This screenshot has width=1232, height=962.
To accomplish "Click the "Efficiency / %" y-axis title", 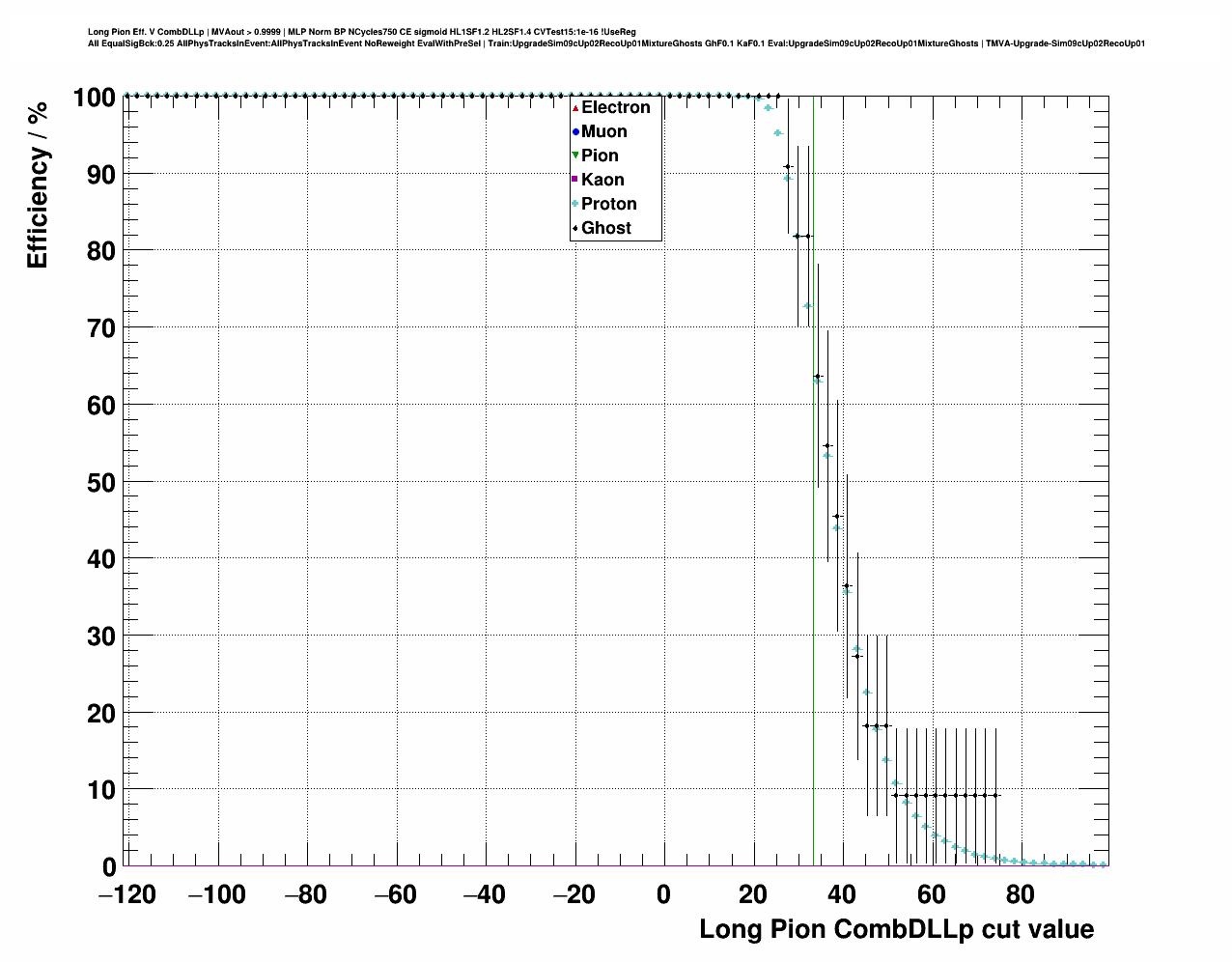I will coord(38,185).
